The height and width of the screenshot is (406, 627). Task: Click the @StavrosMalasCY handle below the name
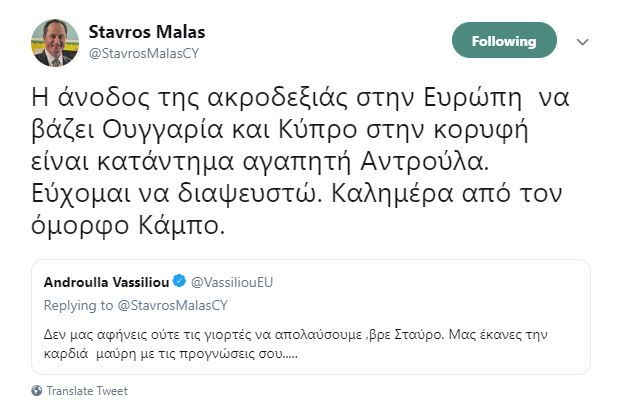point(137,53)
